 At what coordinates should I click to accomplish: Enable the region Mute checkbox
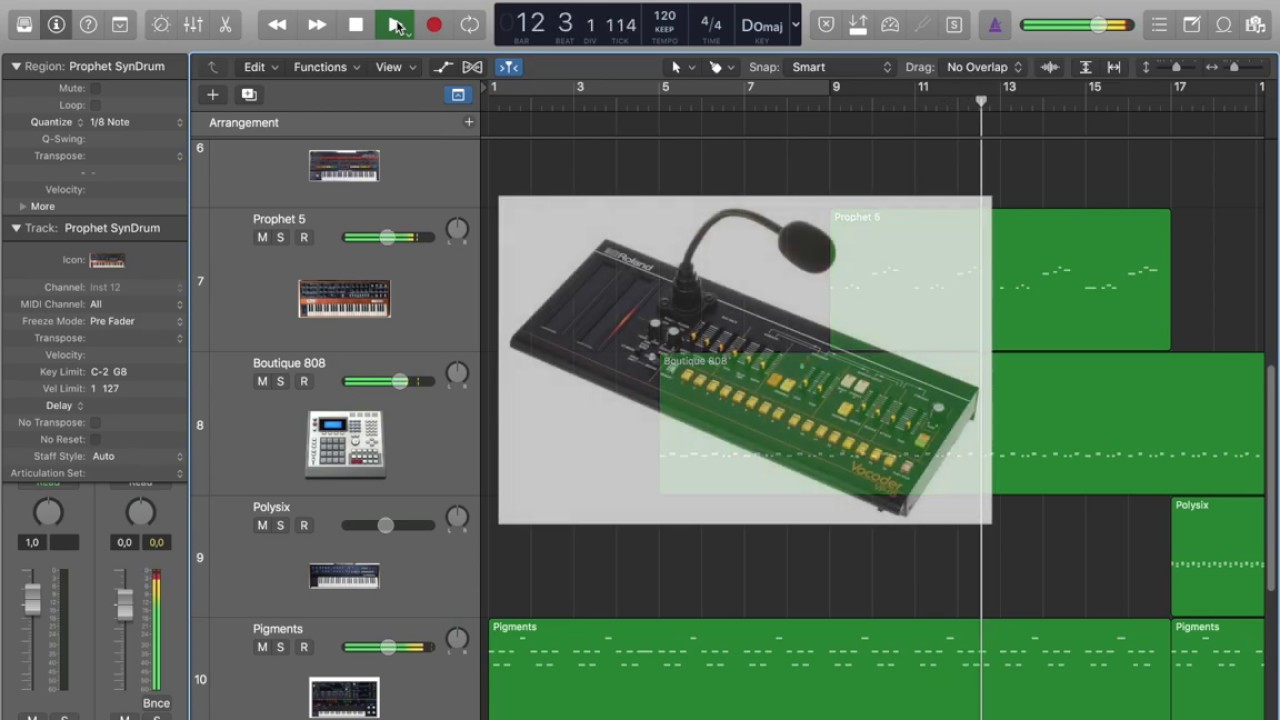(95, 88)
